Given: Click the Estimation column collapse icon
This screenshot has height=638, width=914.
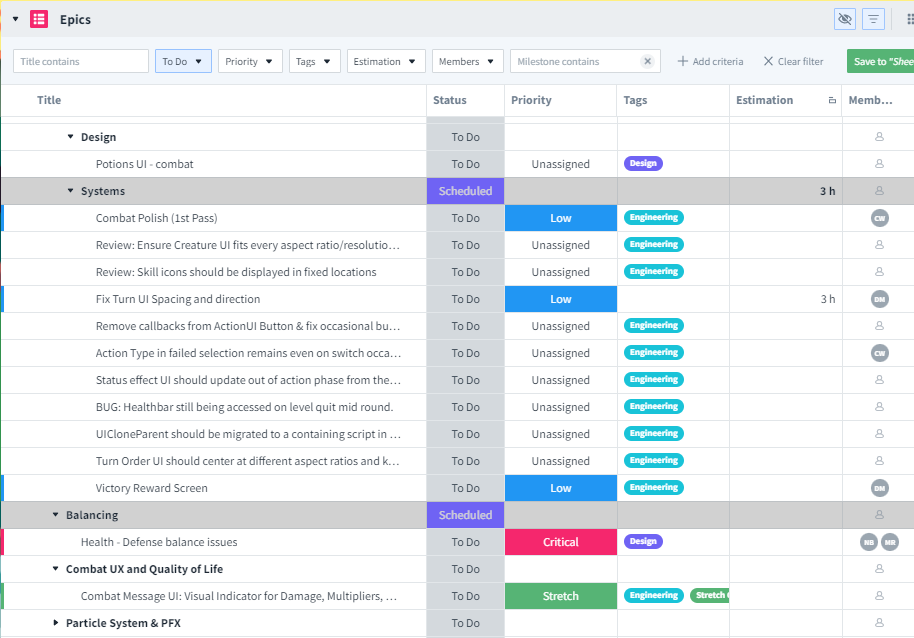Looking at the screenshot, I should pos(832,100).
